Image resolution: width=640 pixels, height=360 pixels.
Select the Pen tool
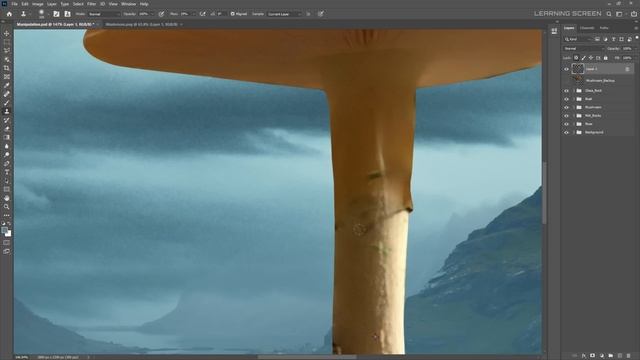(x=7, y=163)
